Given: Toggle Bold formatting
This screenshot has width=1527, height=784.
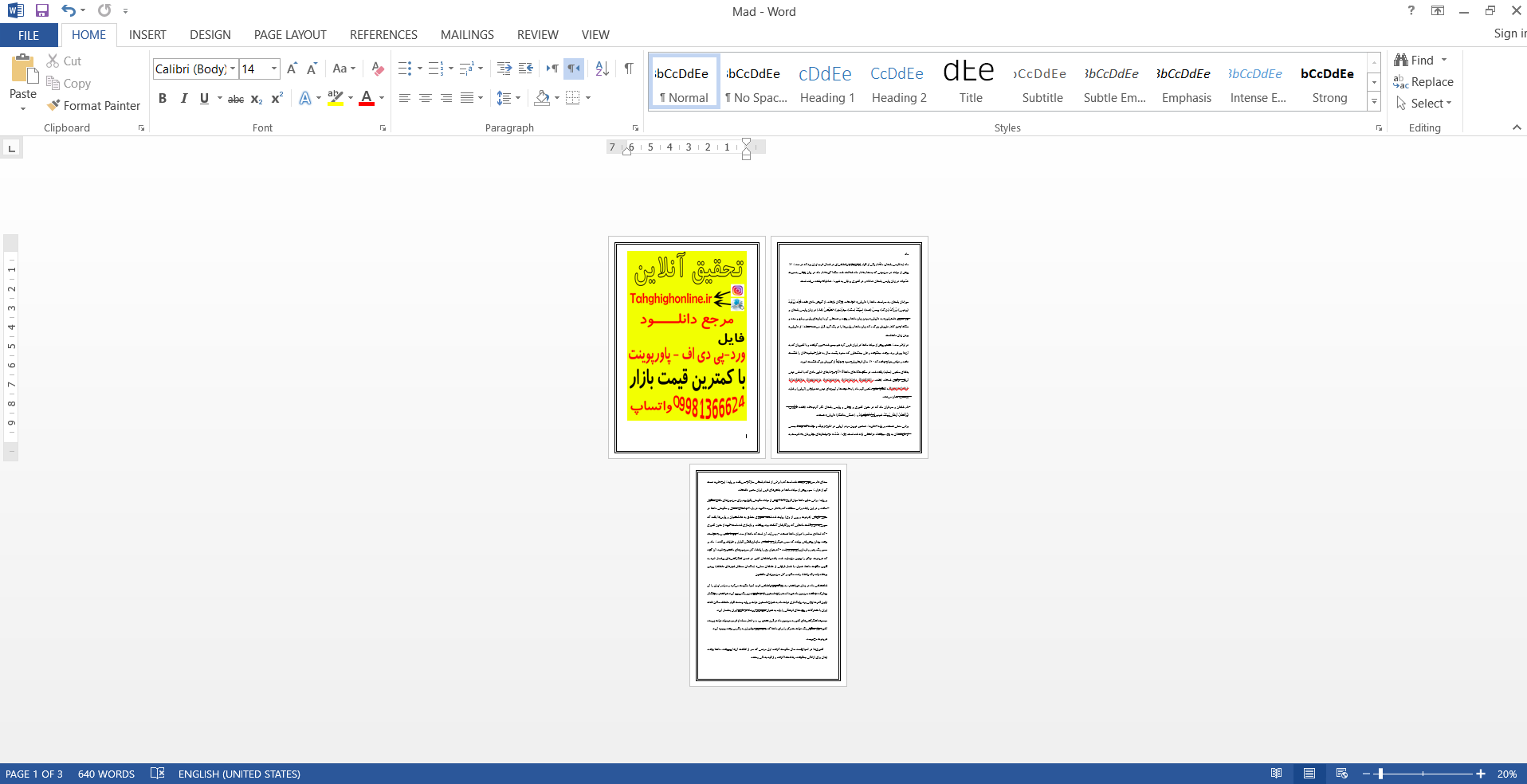Looking at the screenshot, I should coord(163,98).
